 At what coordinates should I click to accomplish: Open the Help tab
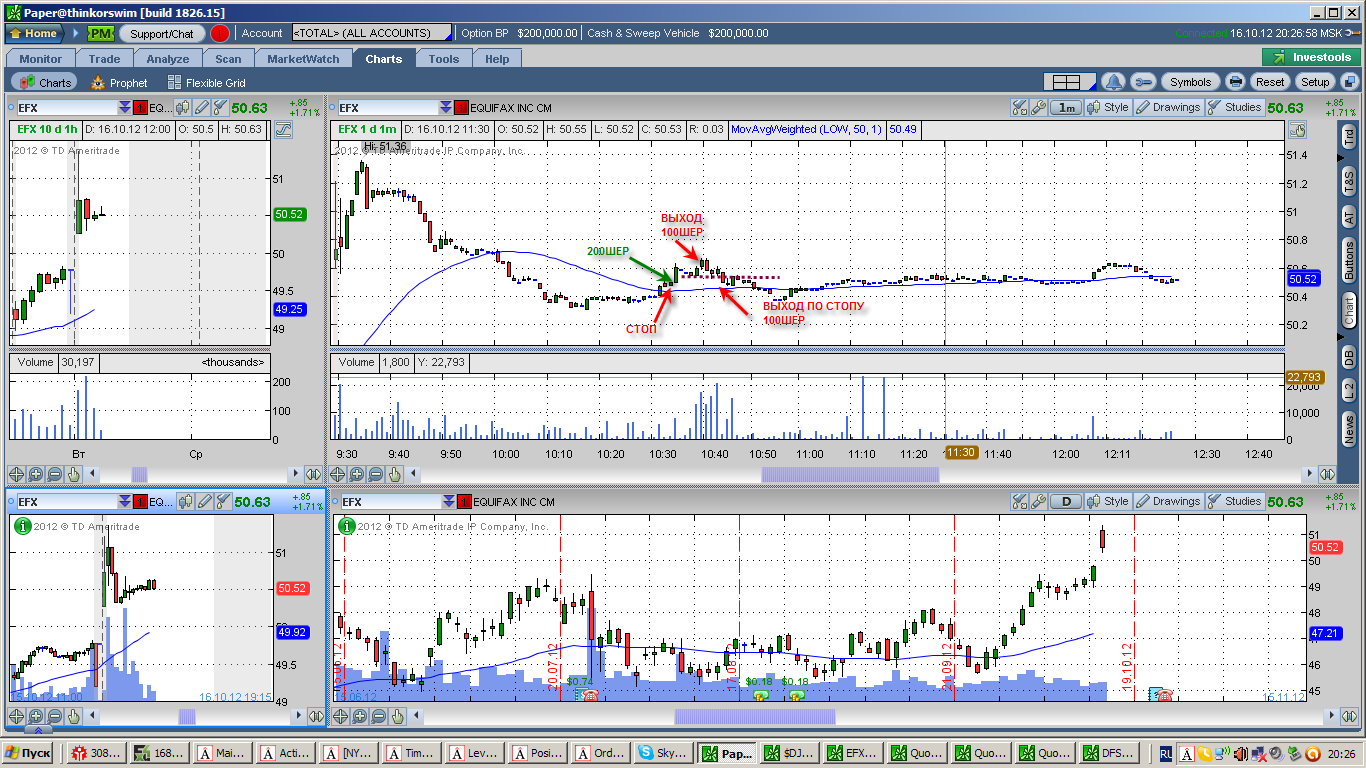pyautogui.click(x=497, y=59)
